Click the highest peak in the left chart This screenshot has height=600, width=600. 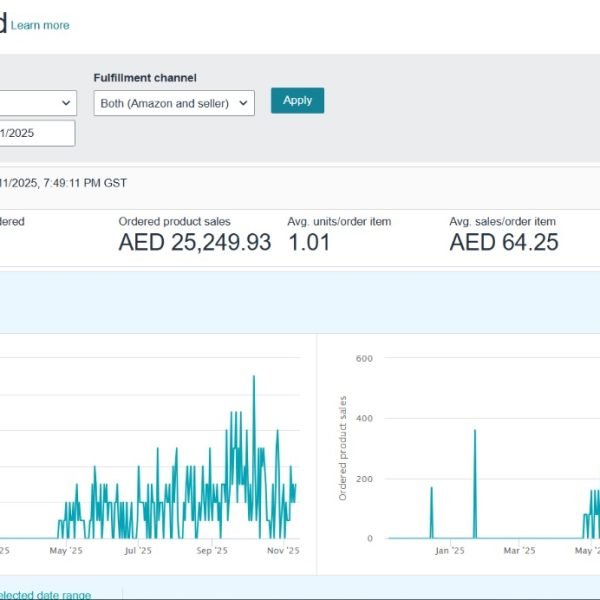[254, 378]
